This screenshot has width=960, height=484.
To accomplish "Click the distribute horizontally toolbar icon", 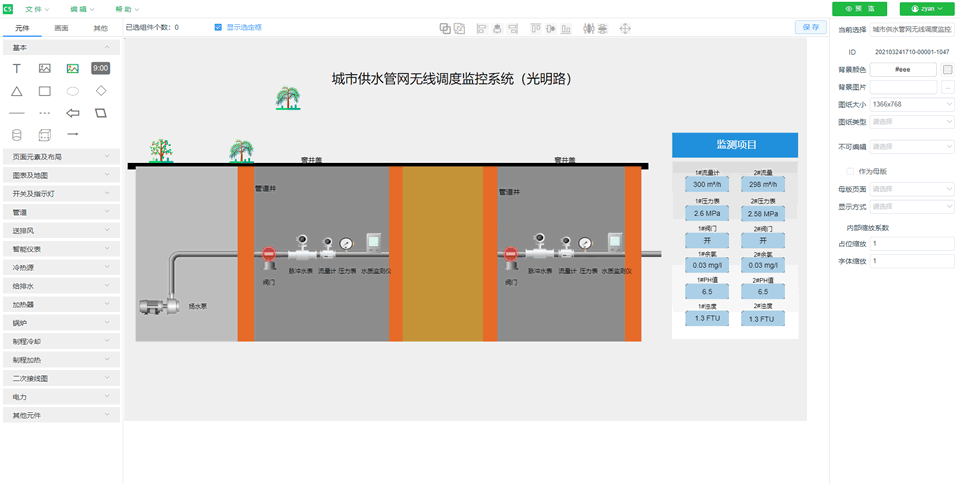I will 589,28.
